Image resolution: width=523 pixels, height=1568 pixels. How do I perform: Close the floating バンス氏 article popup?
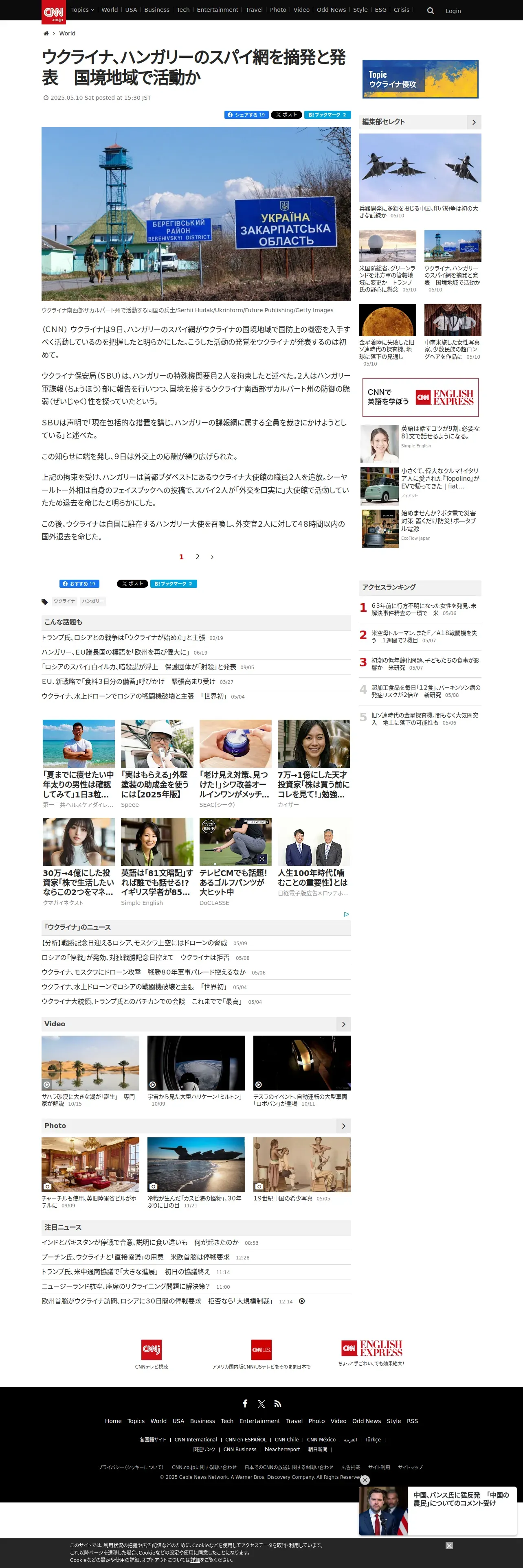coord(365,1480)
